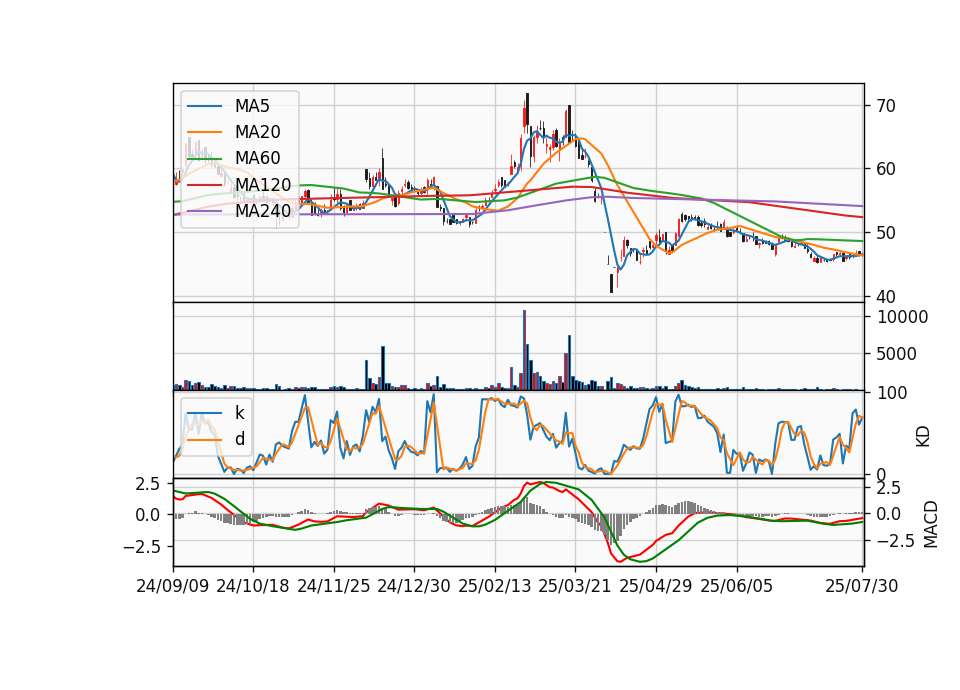The height and width of the screenshot is (690, 960).
Task: Click the purple MA240 legend line swatch
Action: [x=204, y=211]
